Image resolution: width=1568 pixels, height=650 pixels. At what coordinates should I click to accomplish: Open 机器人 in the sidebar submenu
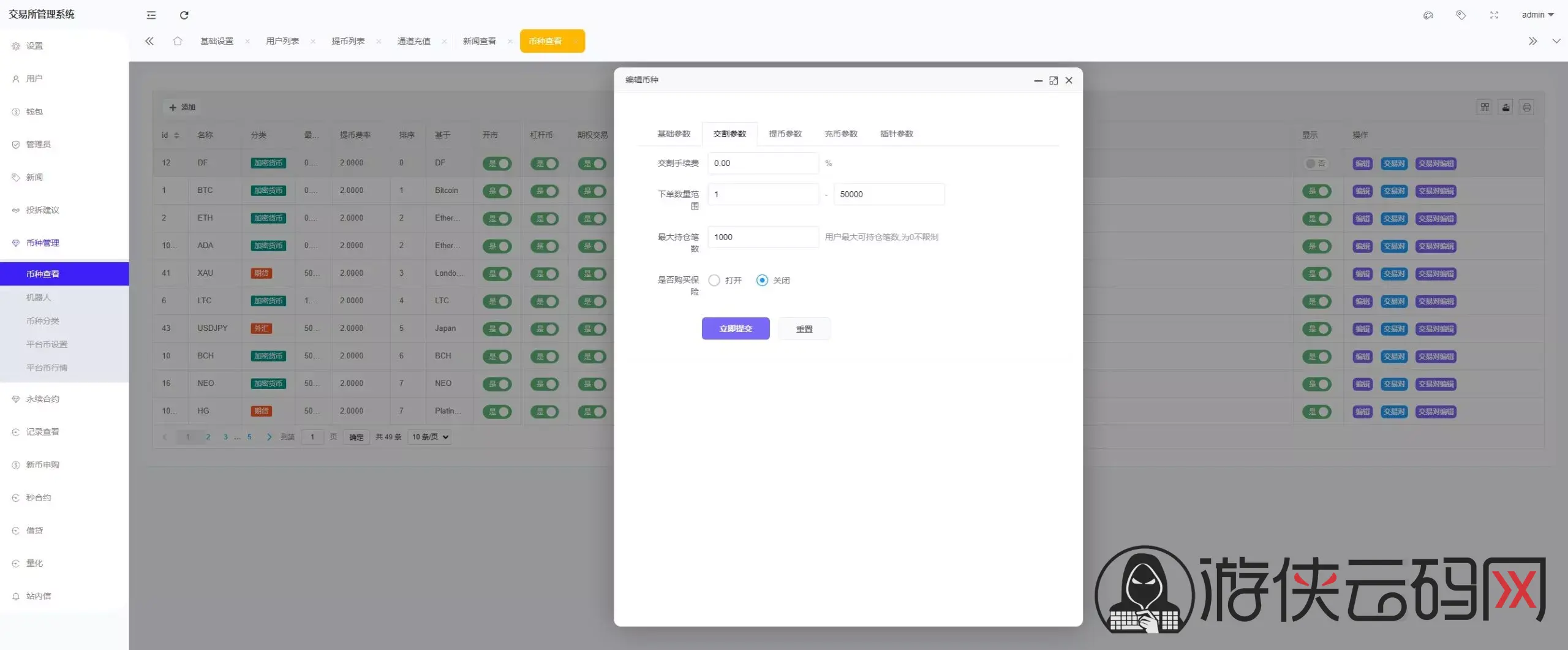[39, 297]
